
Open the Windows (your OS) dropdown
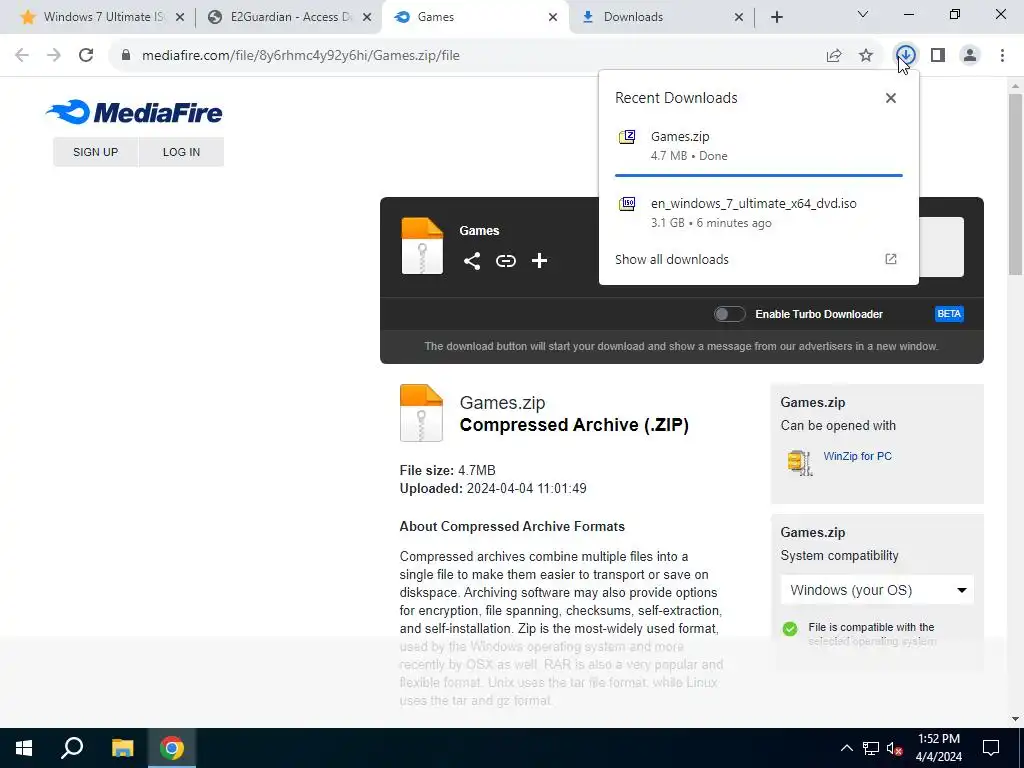877,590
